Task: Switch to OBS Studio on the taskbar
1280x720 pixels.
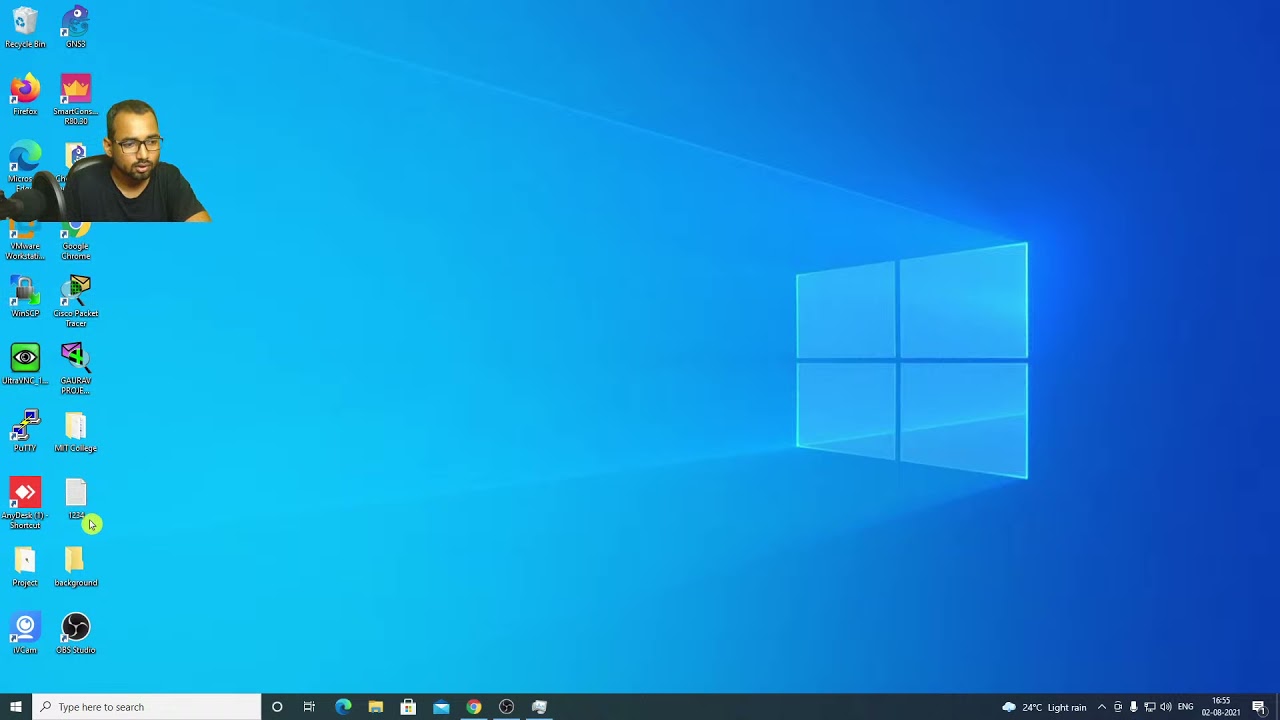Action: coord(507,707)
